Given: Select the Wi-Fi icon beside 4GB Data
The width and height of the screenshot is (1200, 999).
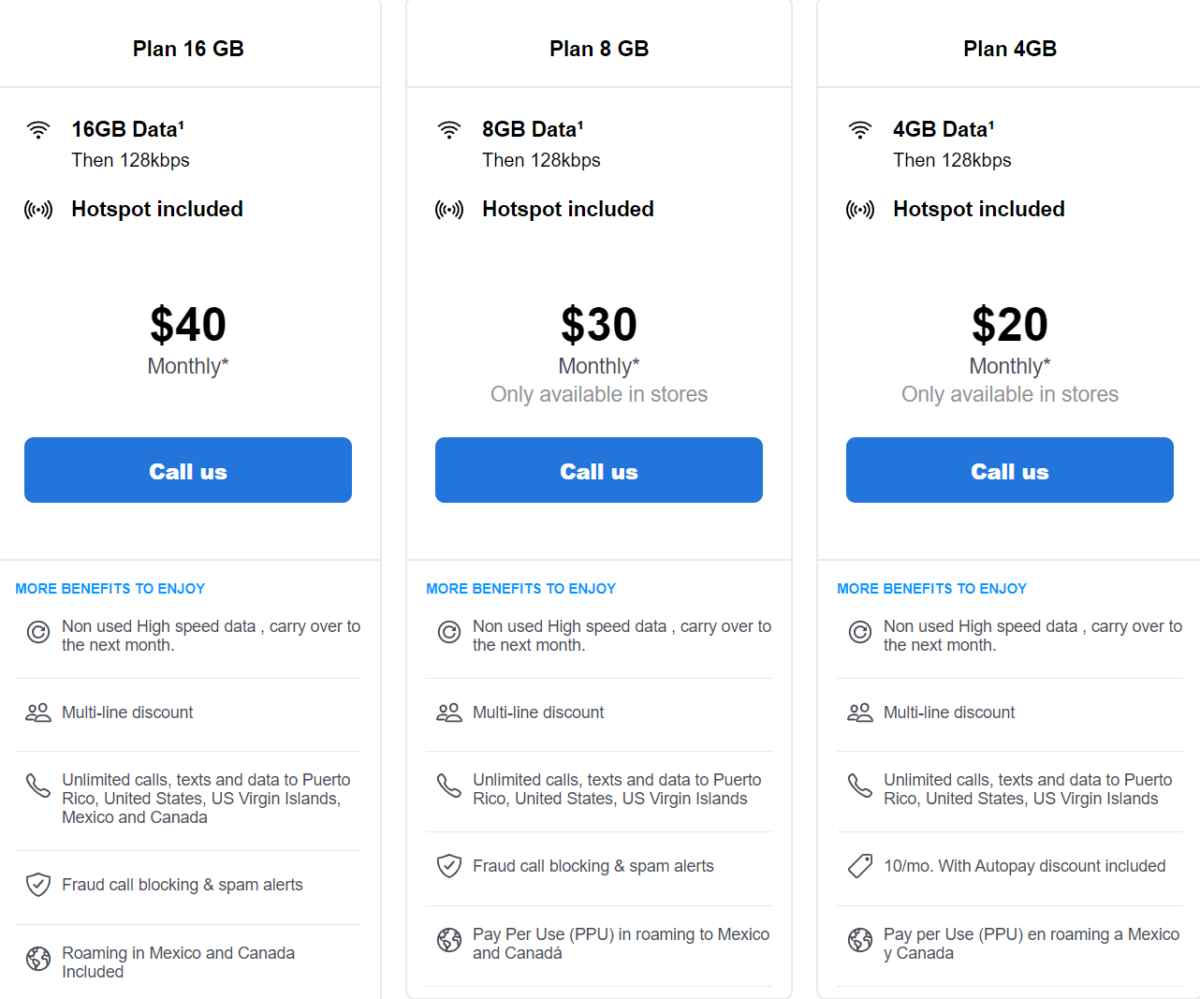Looking at the screenshot, I should pyautogui.click(x=860, y=127).
